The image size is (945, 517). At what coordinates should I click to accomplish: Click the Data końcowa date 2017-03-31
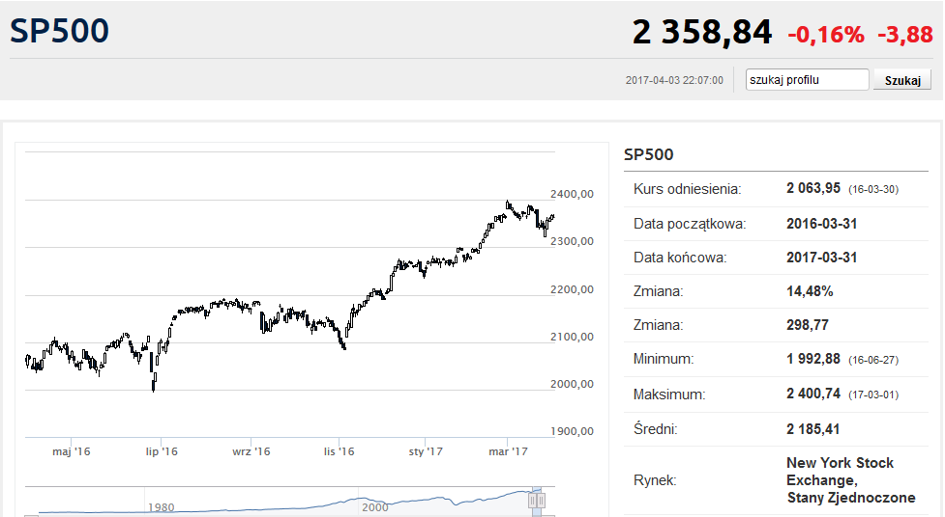[x=821, y=257]
